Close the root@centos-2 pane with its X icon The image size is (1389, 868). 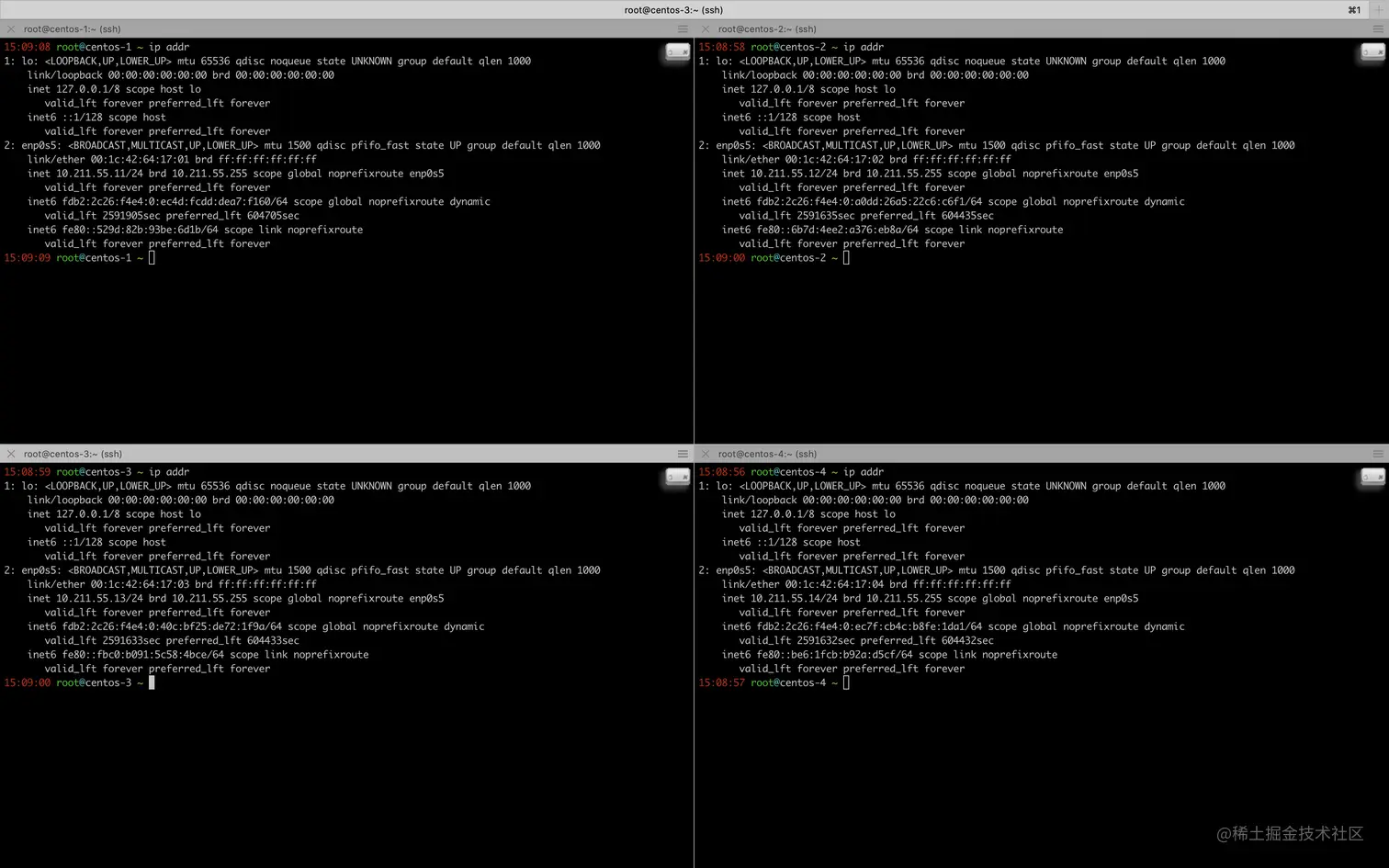pyautogui.click(x=706, y=29)
